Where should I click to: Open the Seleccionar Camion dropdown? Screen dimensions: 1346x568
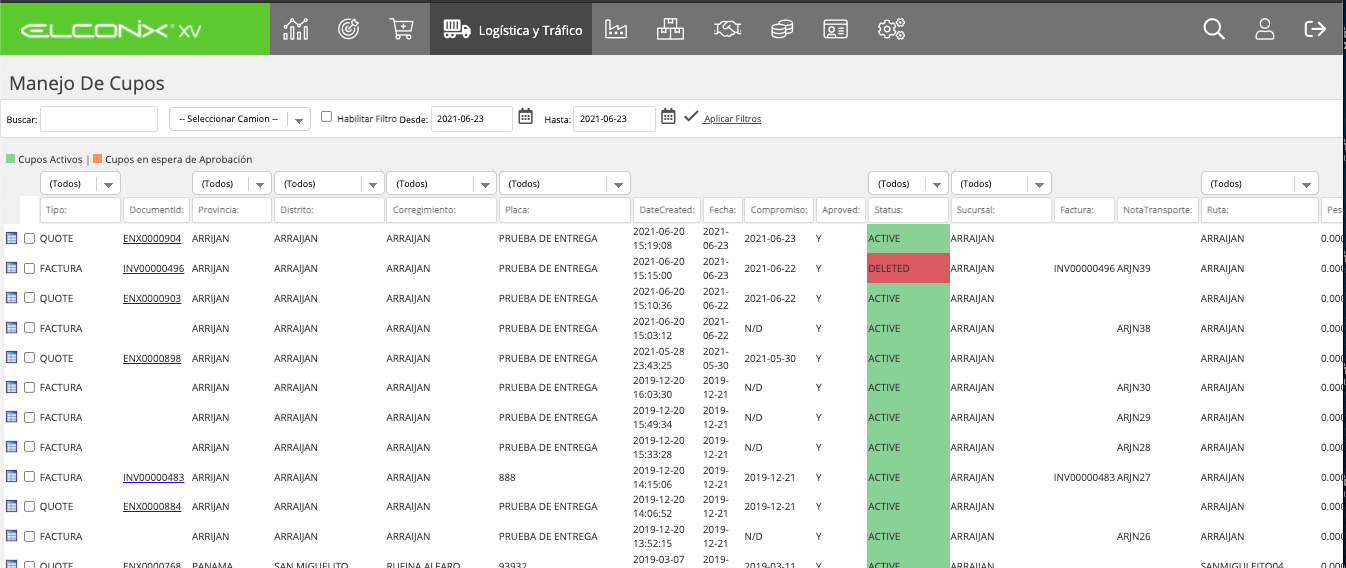point(240,119)
